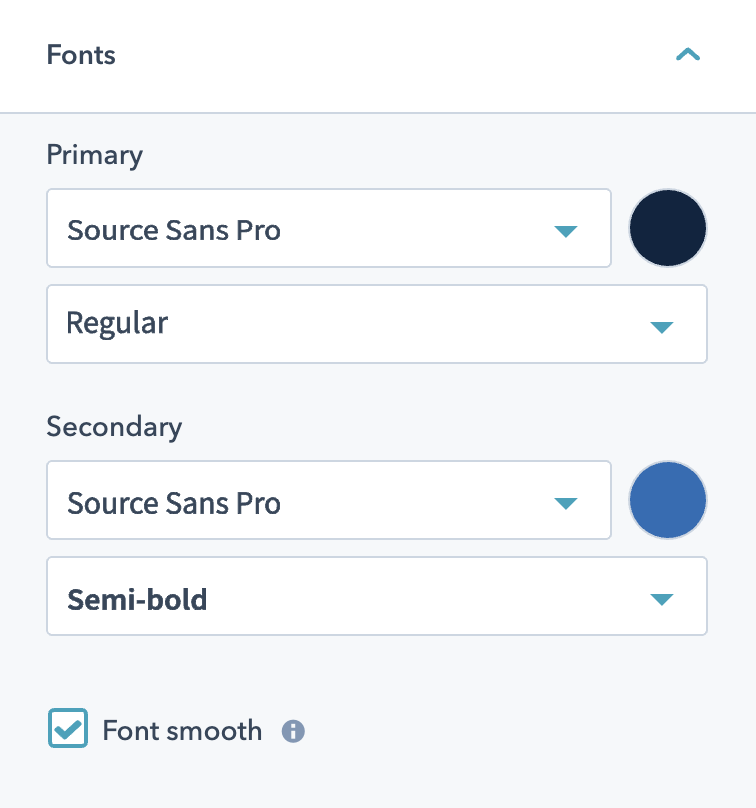Click the Fonts section header
The width and height of the screenshot is (756, 808).
pyautogui.click(x=81, y=55)
